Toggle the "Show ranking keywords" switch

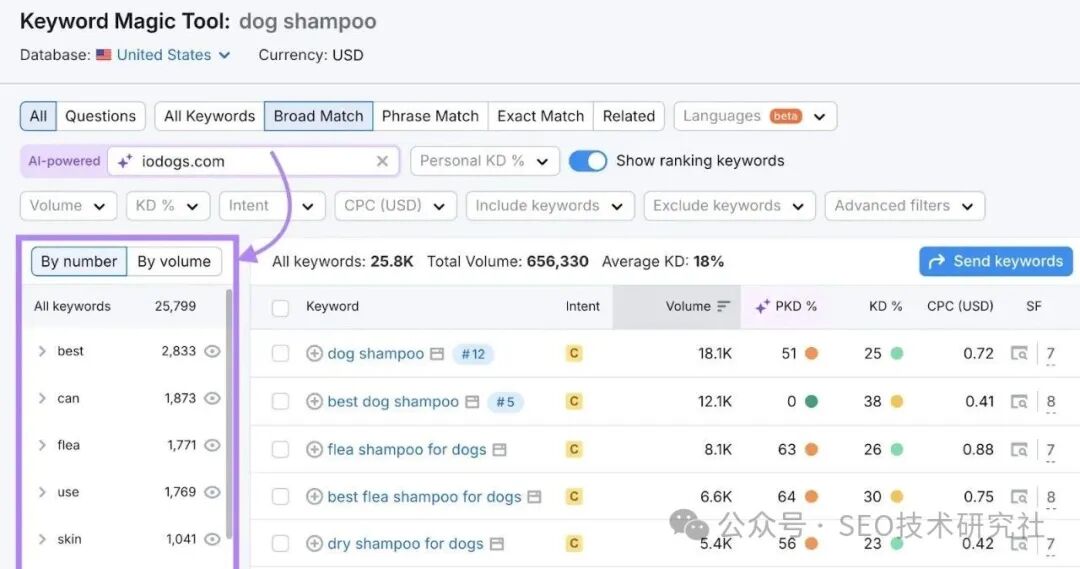pyautogui.click(x=588, y=161)
